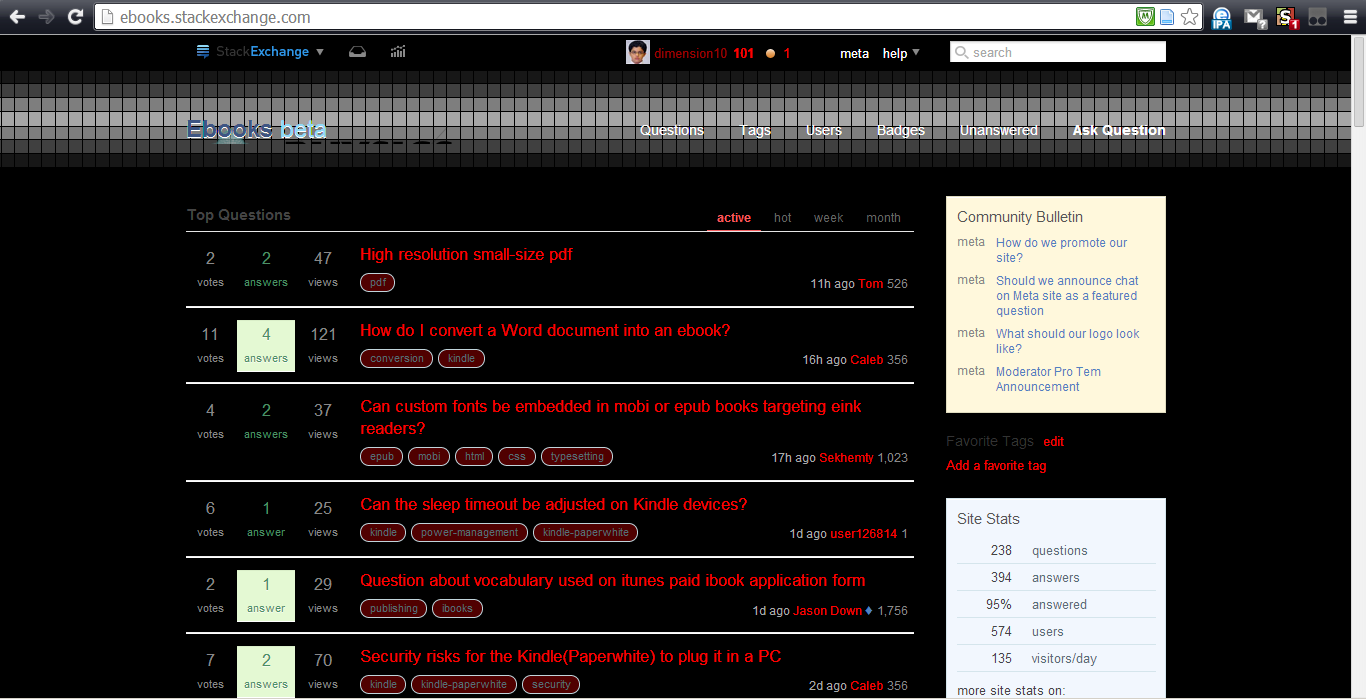The image size is (1366, 700).
Task: Open the Tags navigation item
Action: (x=755, y=130)
